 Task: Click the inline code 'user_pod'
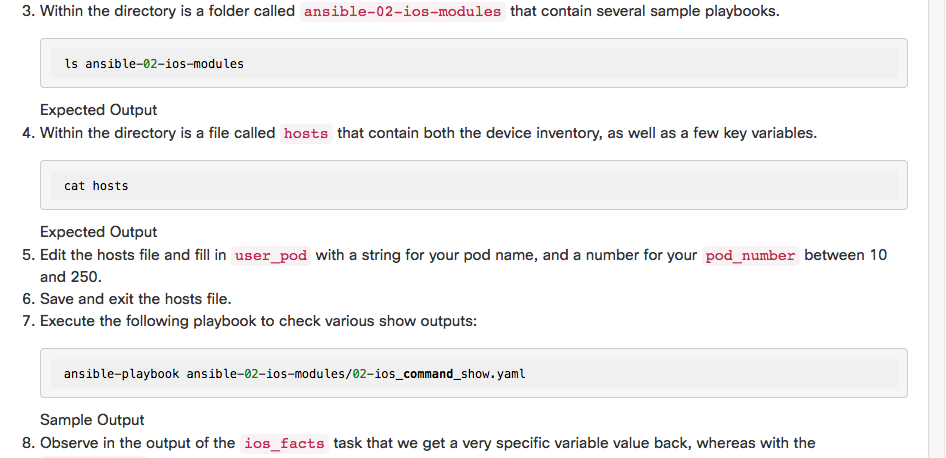pyautogui.click(x=271, y=255)
